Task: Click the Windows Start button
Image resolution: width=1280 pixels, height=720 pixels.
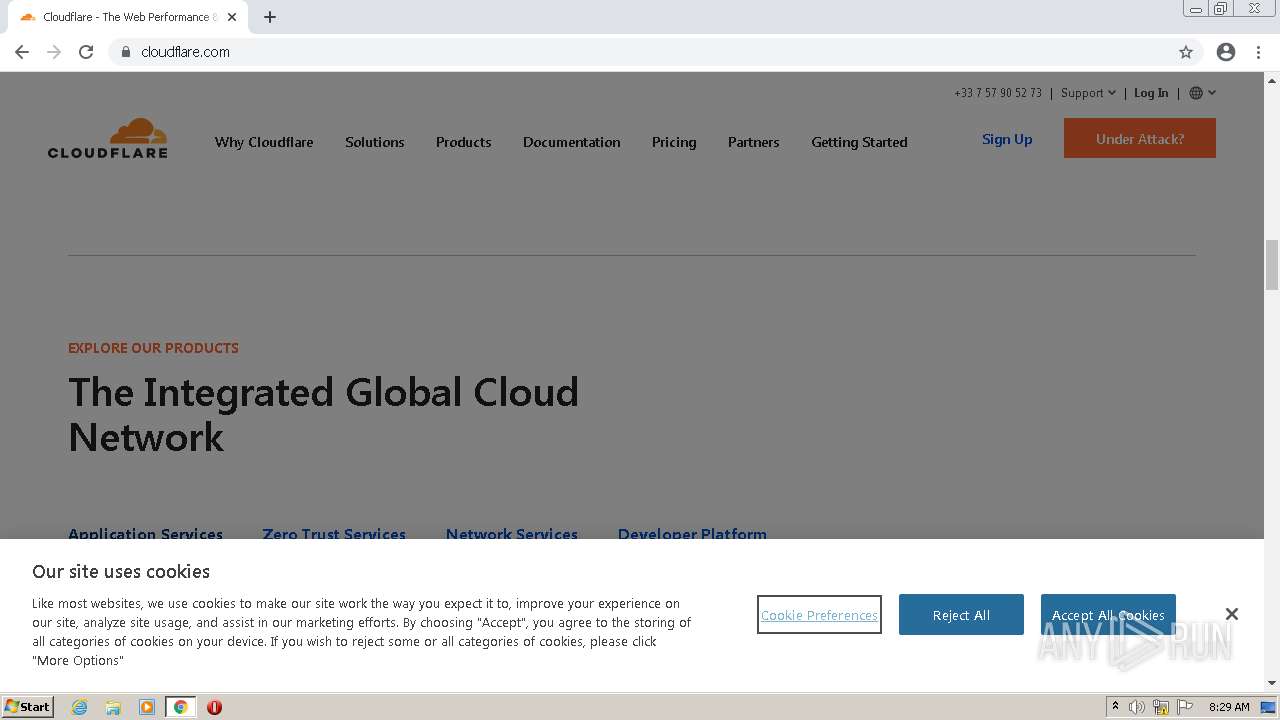Action: 28,706
